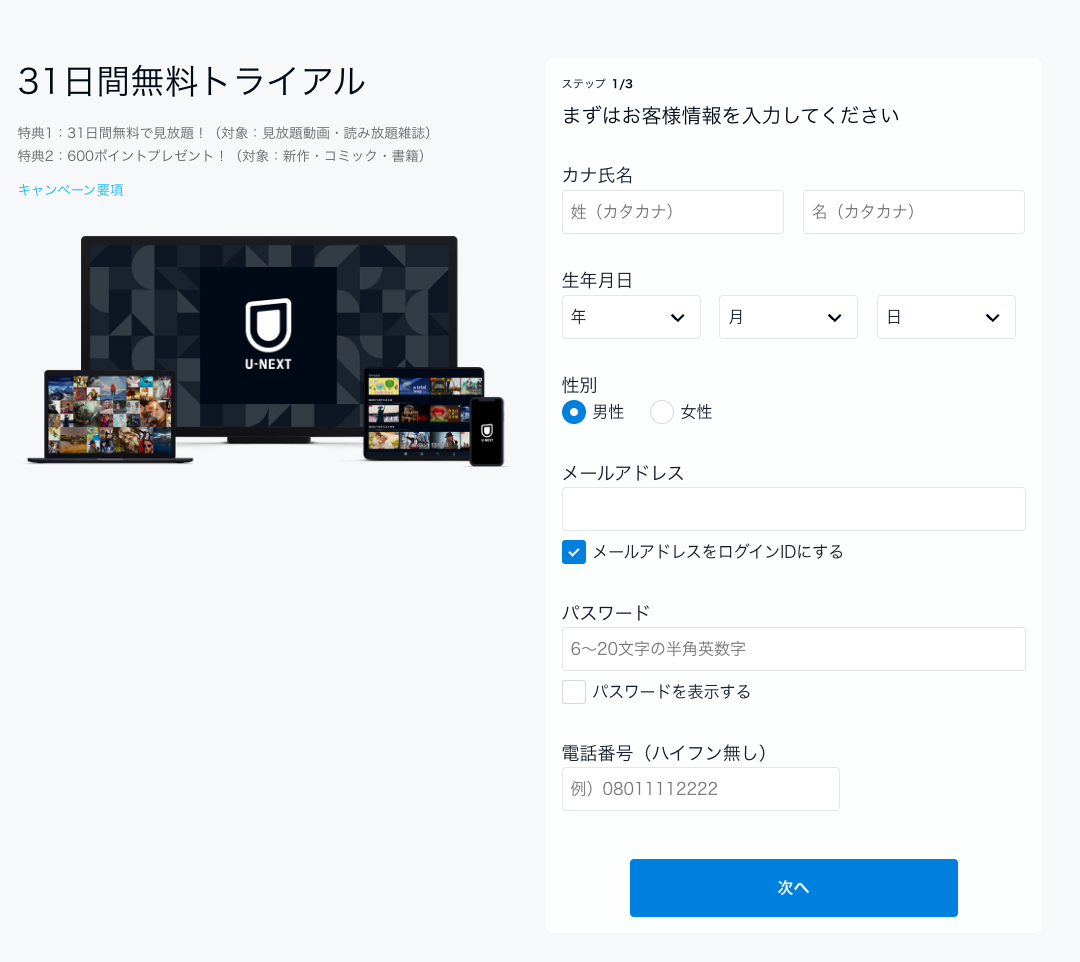Click the パスワード input field

click(793, 649)
